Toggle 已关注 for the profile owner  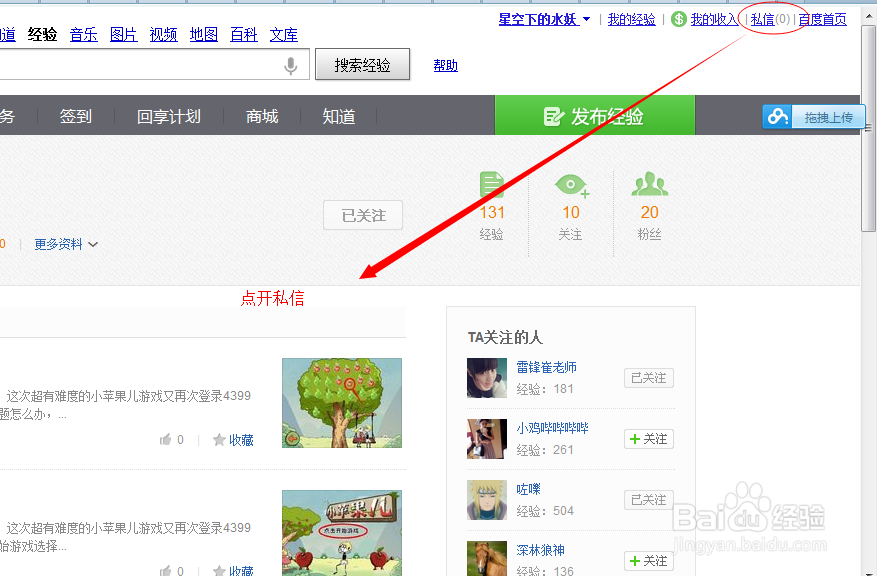[363, 215]
